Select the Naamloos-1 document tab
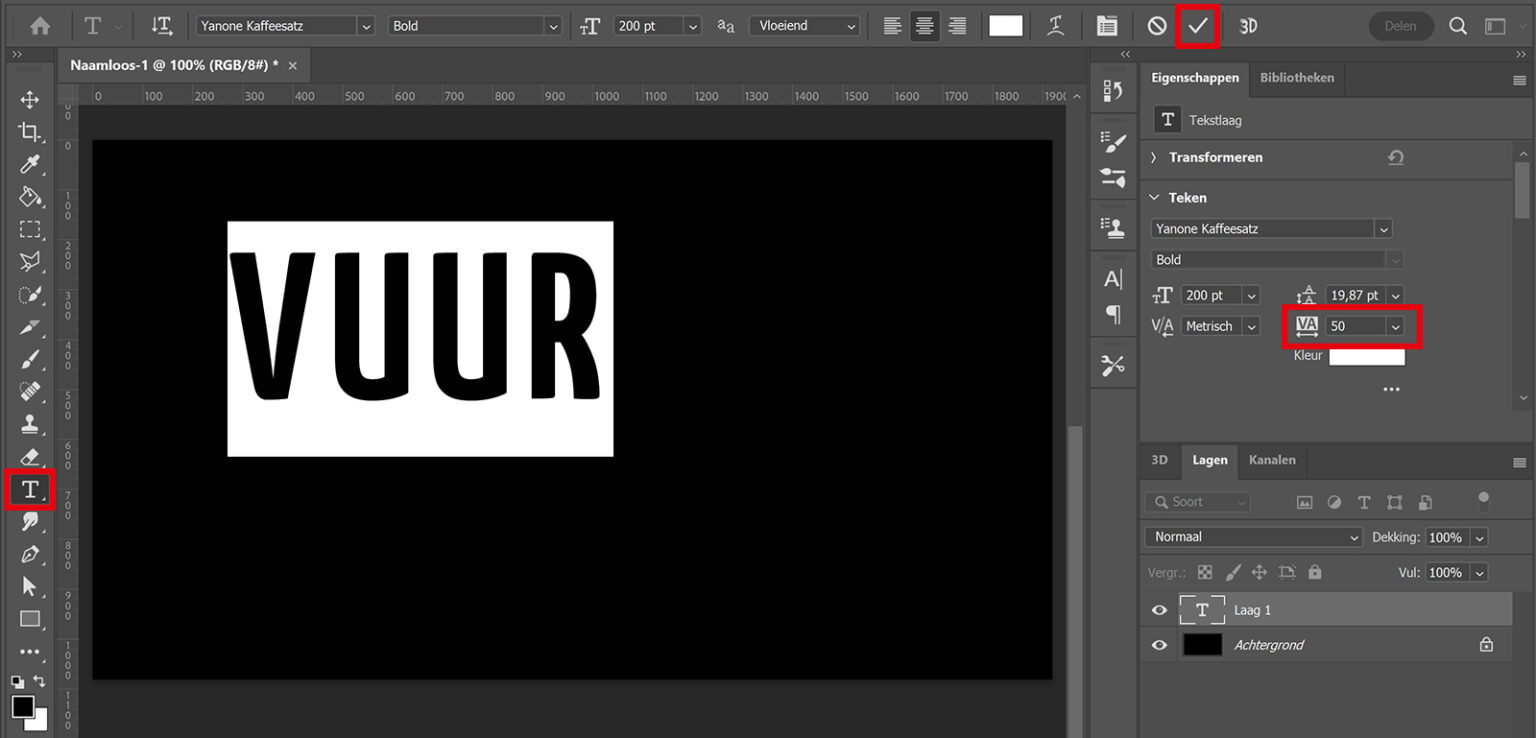 (x=174, y=65)
